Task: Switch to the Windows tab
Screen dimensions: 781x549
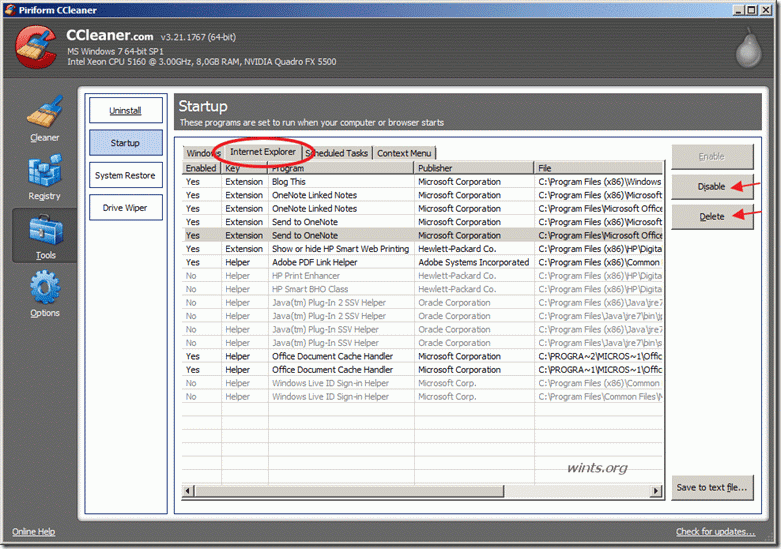Action: click(x=202, y=153)
